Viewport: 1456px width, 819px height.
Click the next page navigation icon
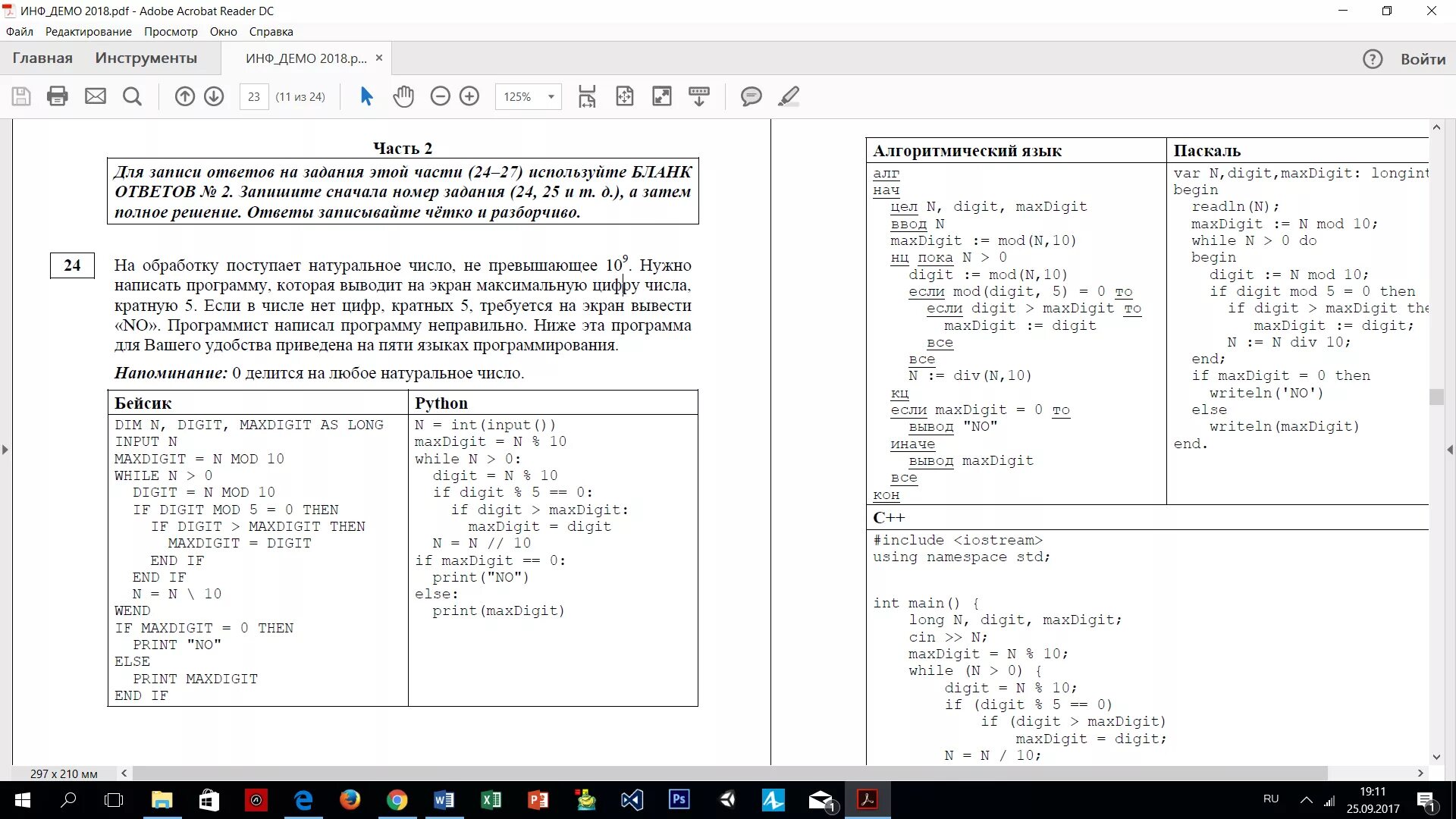213,96
